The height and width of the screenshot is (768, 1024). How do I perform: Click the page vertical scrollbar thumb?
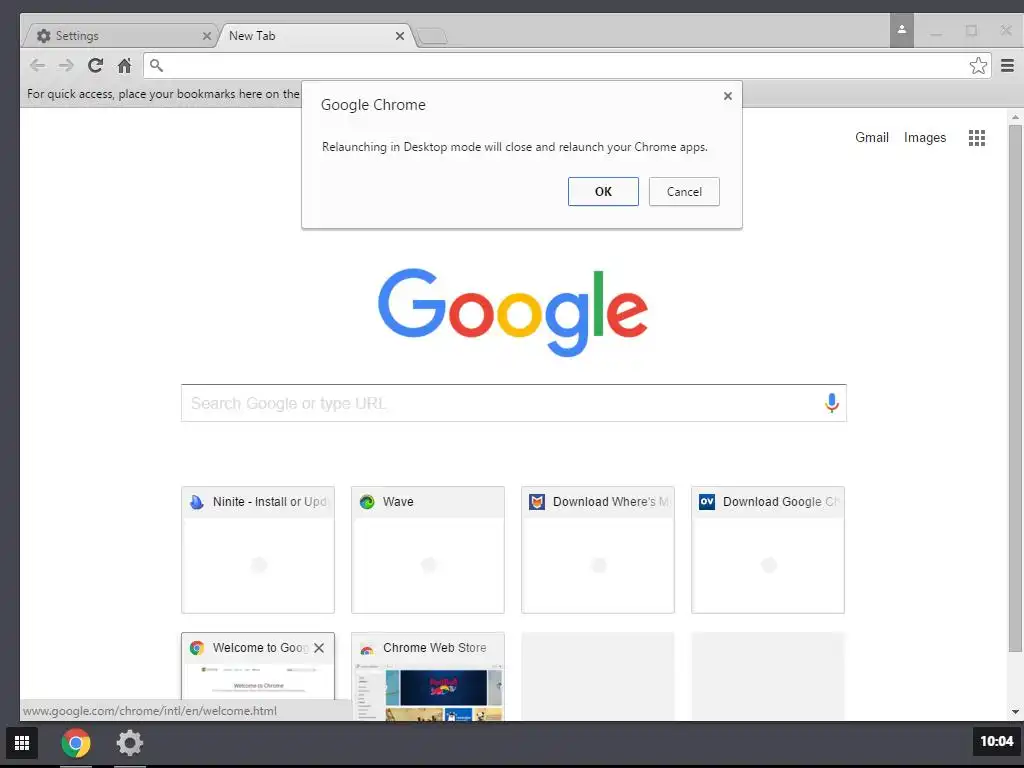click(1014, 388)
